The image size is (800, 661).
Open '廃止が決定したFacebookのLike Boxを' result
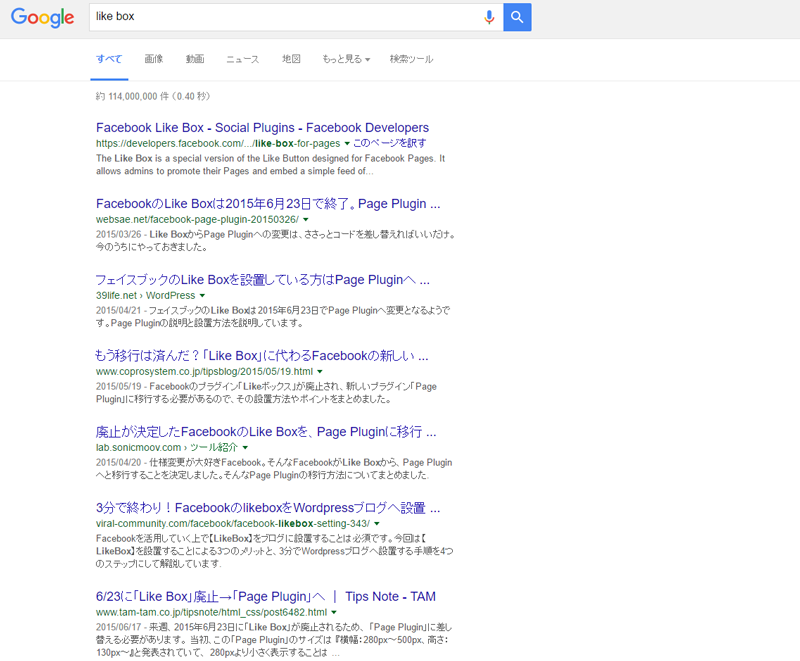pyautogui.click(x=266, y=432)
